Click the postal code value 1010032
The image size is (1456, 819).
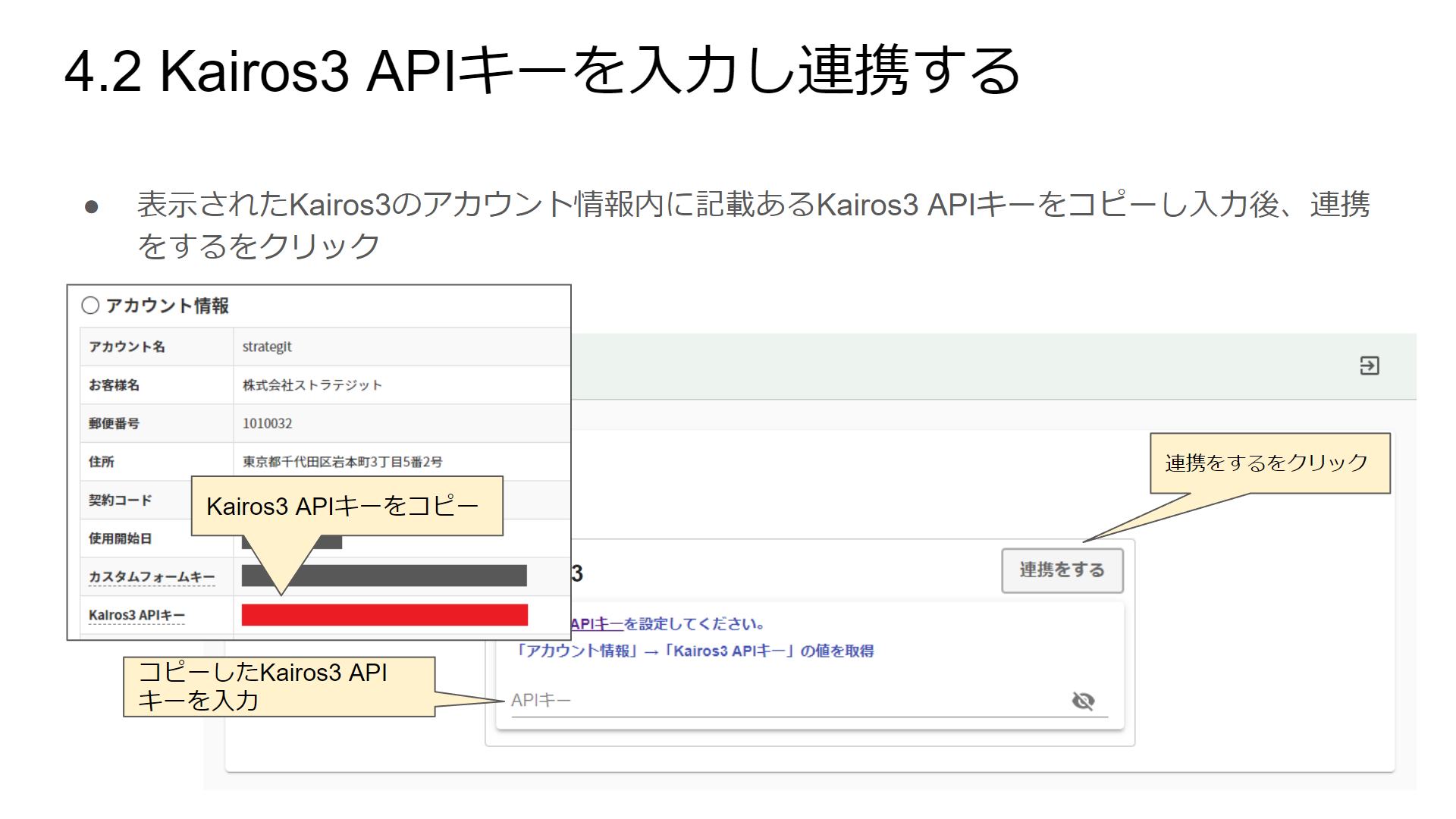267,423
